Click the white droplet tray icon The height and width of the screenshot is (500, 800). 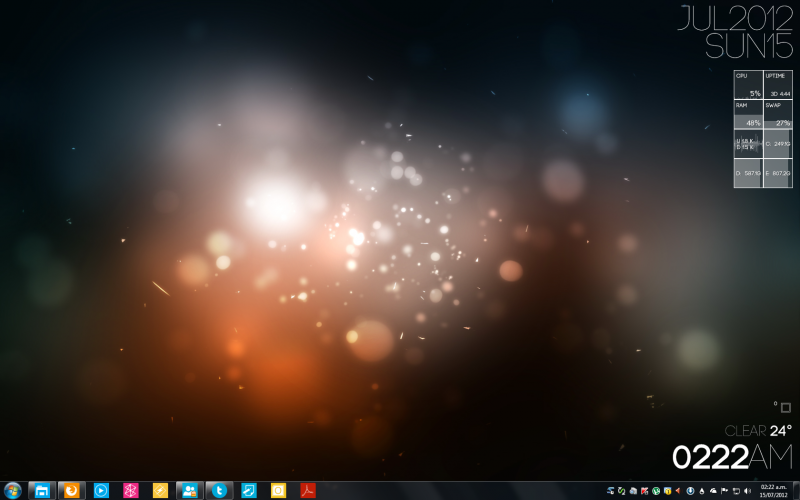[x=702, y=491]
